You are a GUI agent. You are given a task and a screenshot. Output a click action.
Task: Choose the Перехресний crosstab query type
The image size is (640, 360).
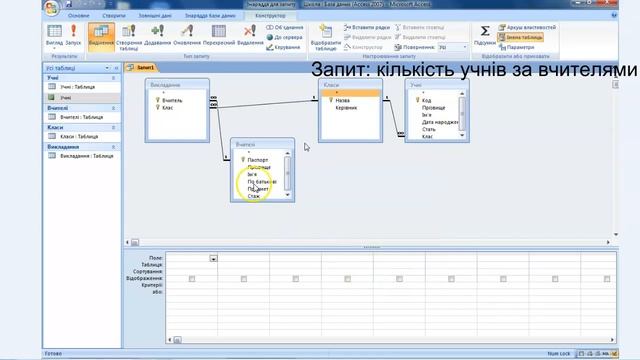coord(219,35)
